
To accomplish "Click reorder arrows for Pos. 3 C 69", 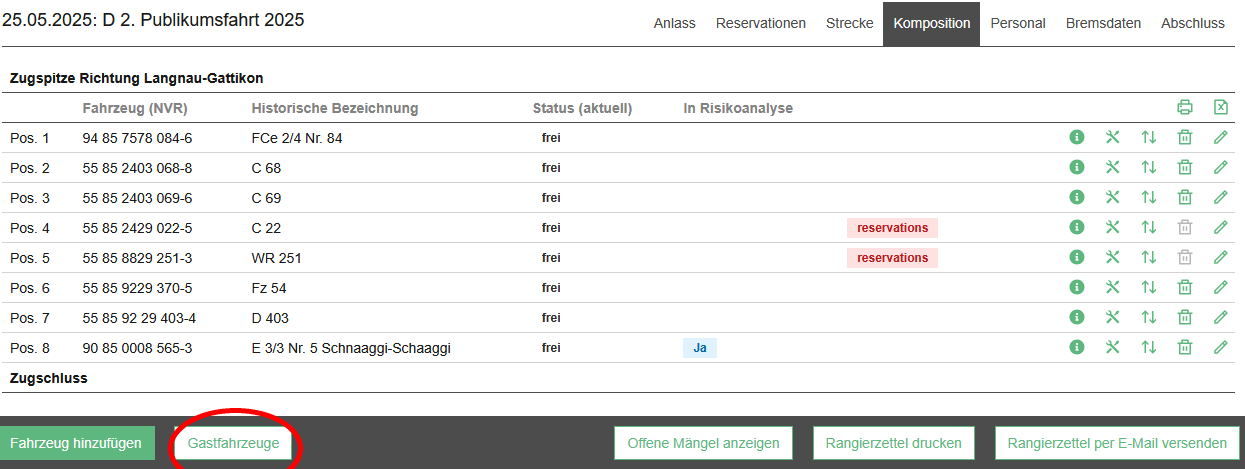I will pyautogui.click(x=1149, y=198).
